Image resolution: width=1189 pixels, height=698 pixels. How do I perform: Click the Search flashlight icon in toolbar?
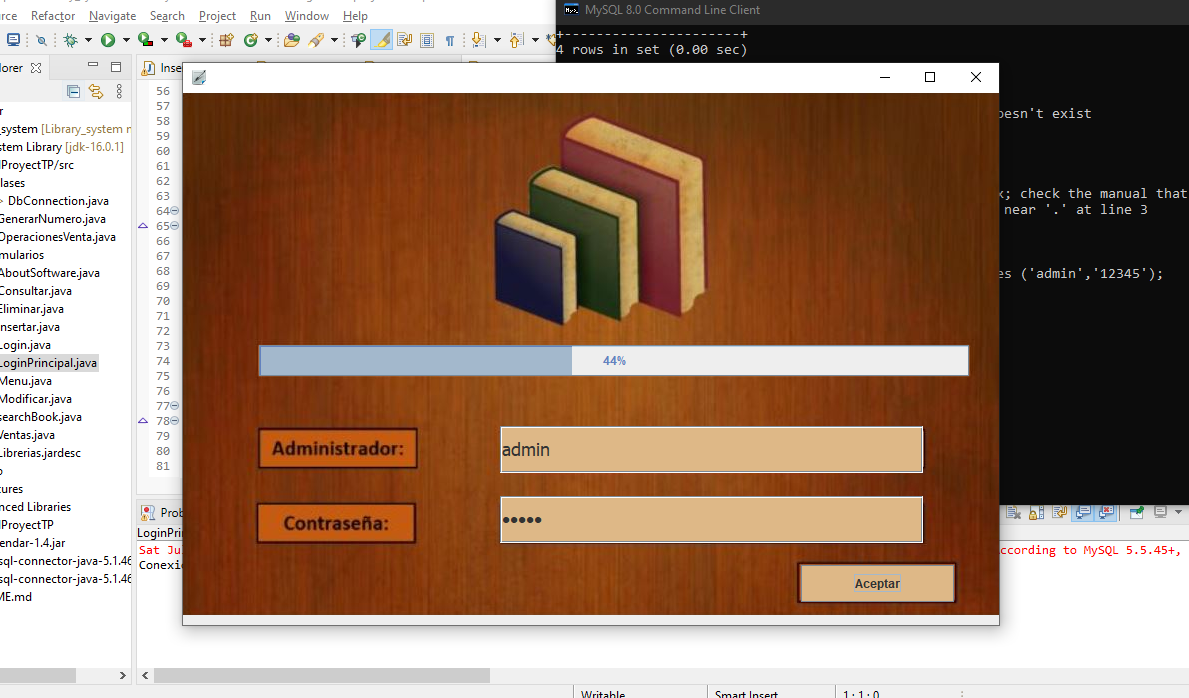pyautogui.click(x=316, y=39)
